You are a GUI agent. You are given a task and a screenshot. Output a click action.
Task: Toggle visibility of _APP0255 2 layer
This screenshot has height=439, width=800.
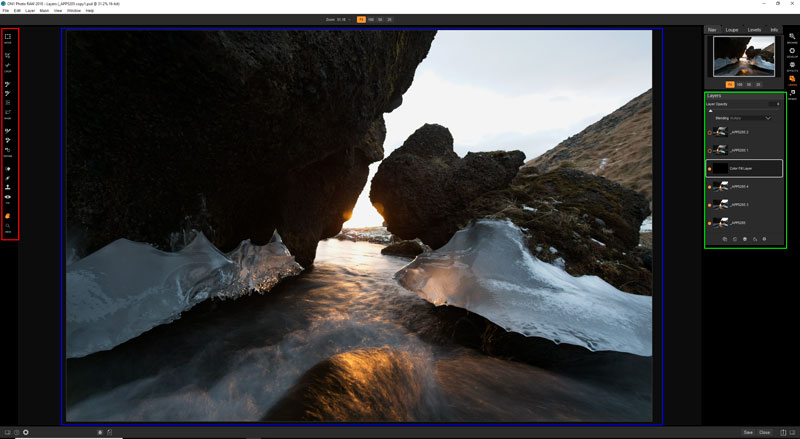(709, 133)
